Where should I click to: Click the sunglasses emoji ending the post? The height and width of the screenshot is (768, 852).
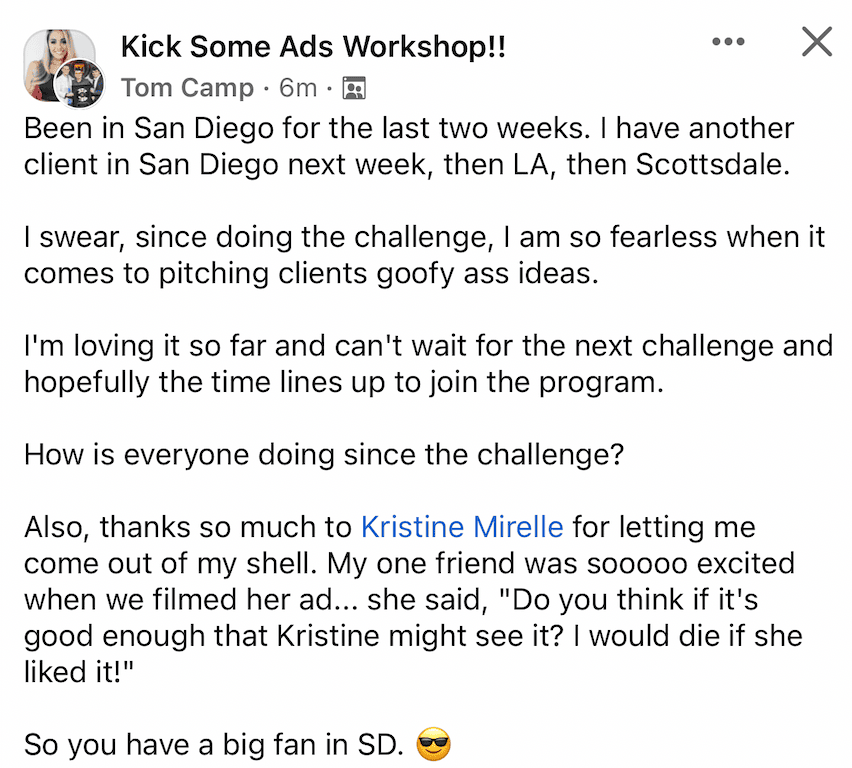pos(433,744)
